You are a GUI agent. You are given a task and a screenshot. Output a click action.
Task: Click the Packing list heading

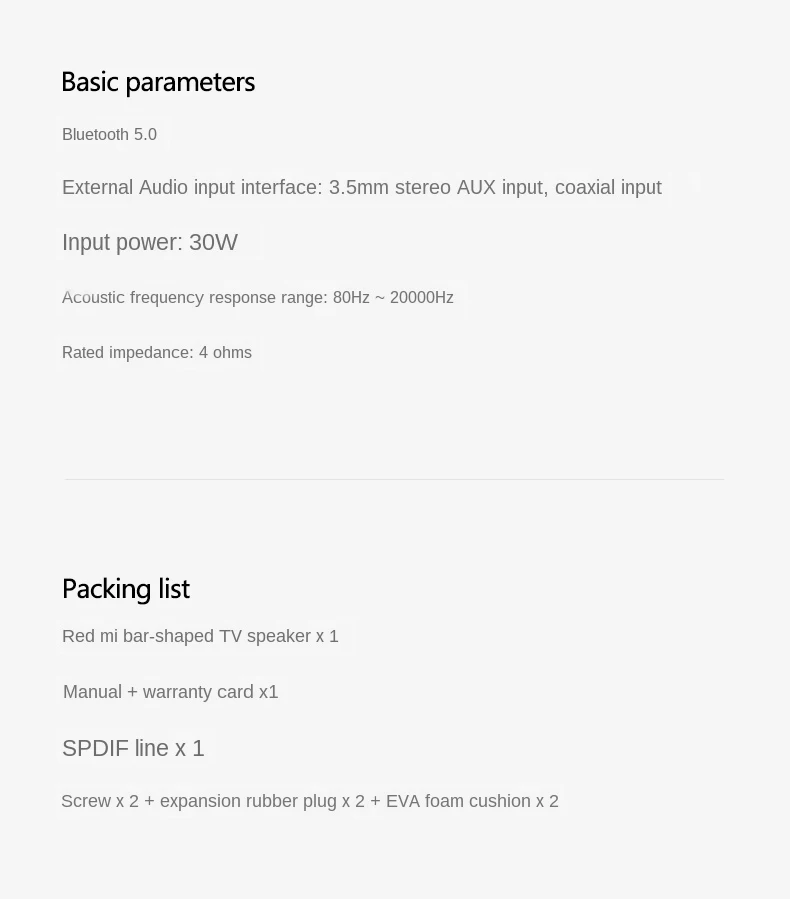(x=126, y=589)
